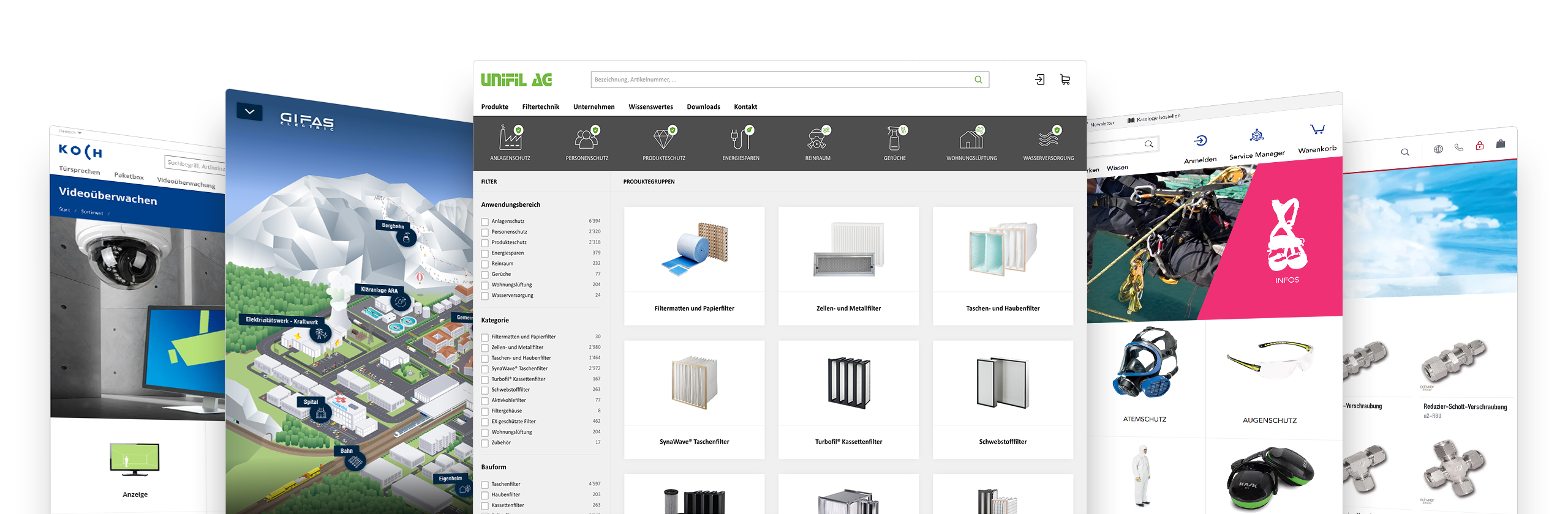Open the Filtertechnik menu
Image resolution: width=1568 pixels, height=514 pixels.
[x=540, y=106]
